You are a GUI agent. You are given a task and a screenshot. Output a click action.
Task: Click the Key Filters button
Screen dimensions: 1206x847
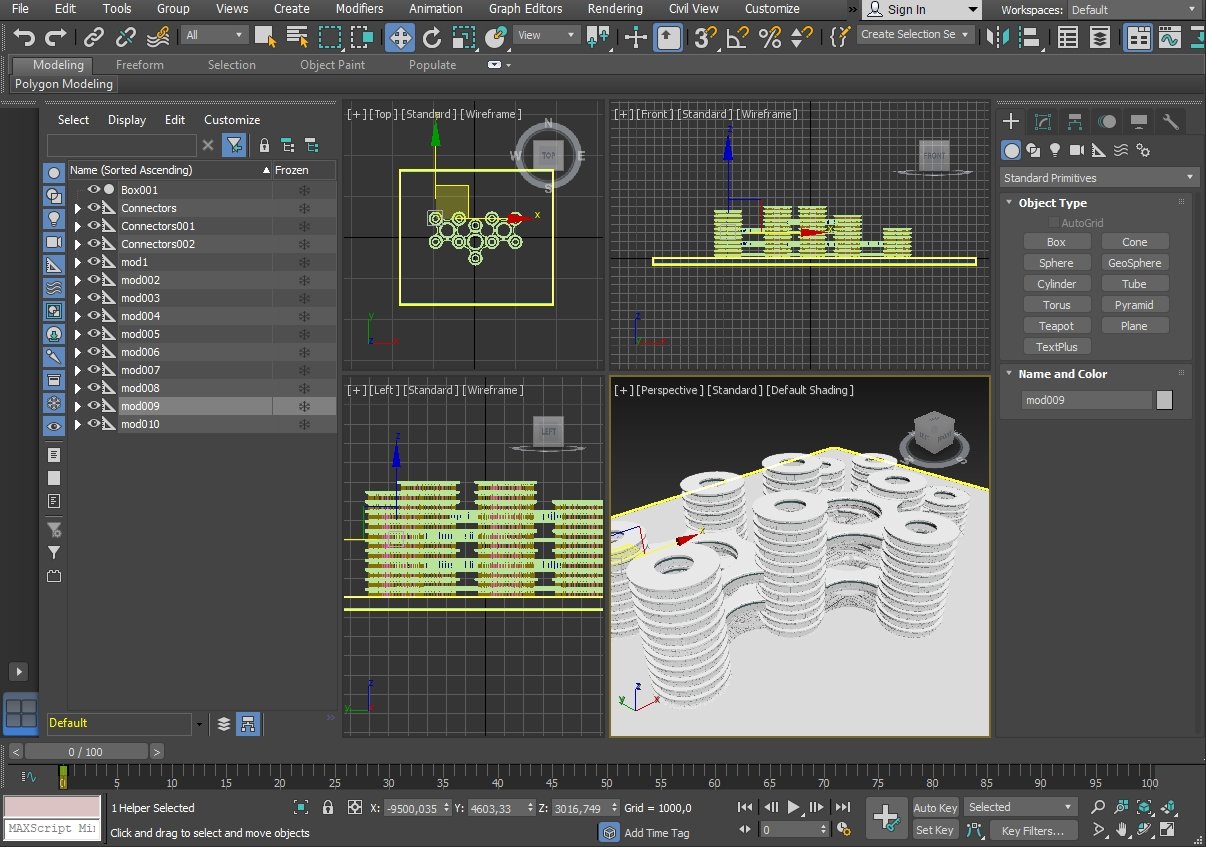pos(1033,830)
